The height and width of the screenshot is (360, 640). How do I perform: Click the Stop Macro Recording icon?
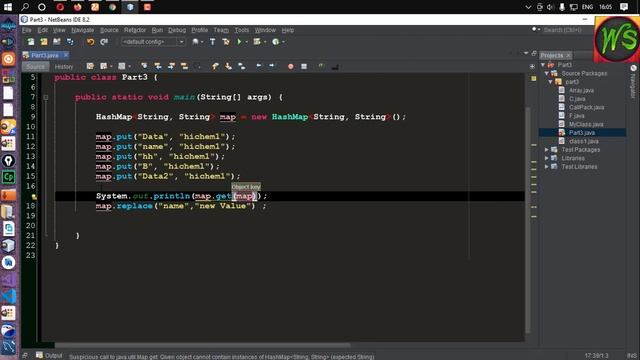click(304, 66)
